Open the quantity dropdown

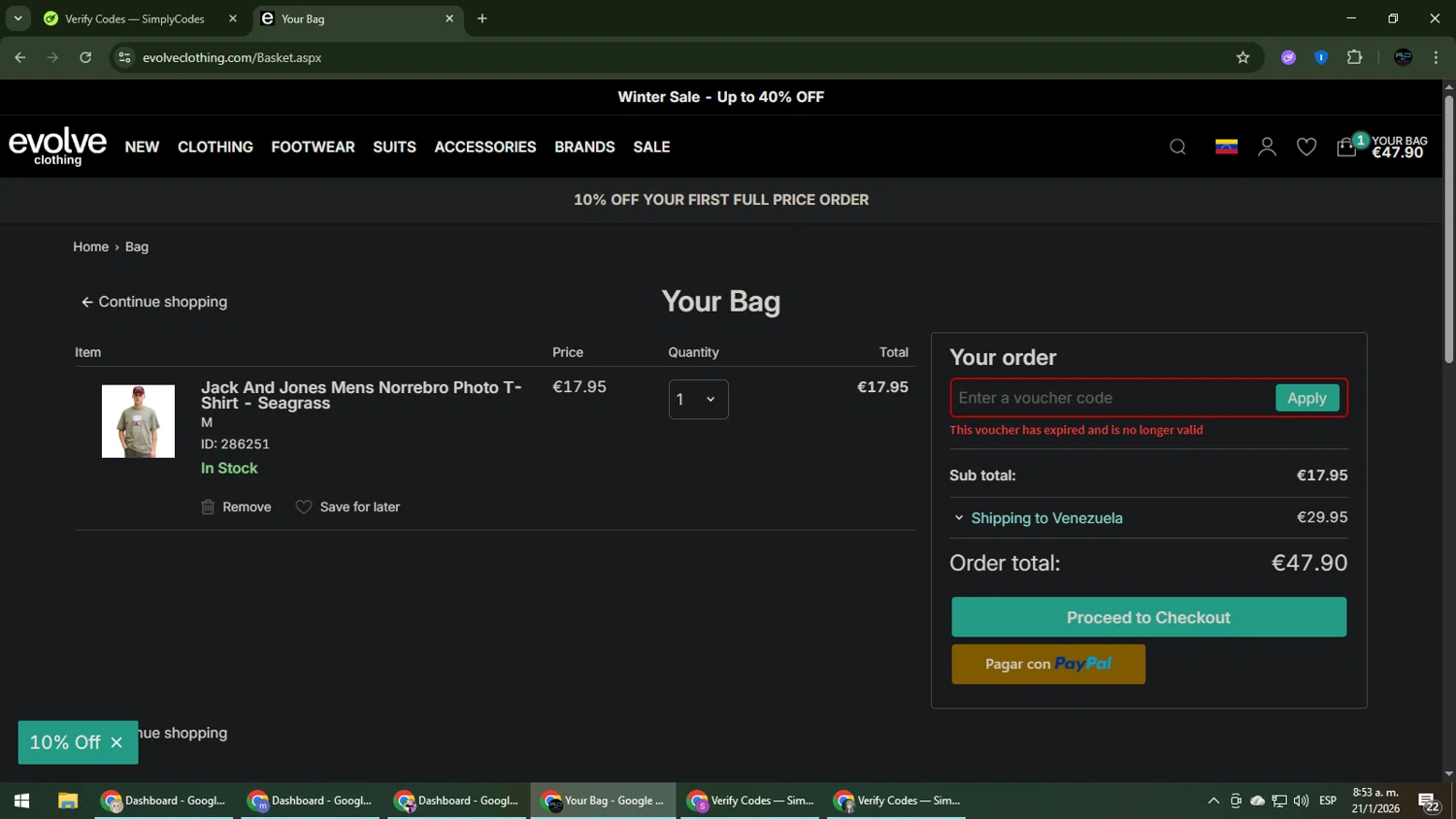click(x=698, y=400)
